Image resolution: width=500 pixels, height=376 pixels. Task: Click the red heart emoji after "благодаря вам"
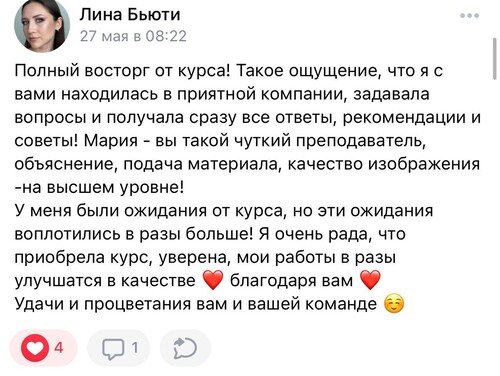coord(370,280)
